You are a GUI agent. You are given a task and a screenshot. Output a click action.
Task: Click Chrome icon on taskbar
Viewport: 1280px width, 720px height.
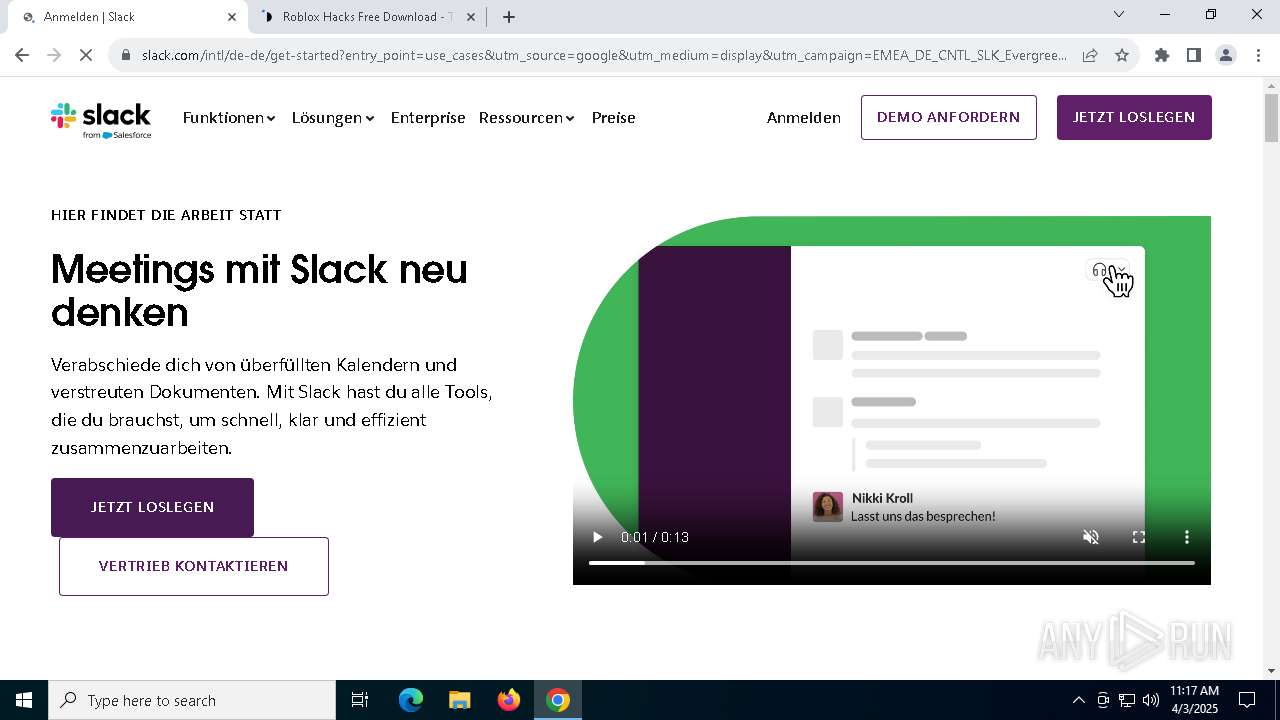558,700
